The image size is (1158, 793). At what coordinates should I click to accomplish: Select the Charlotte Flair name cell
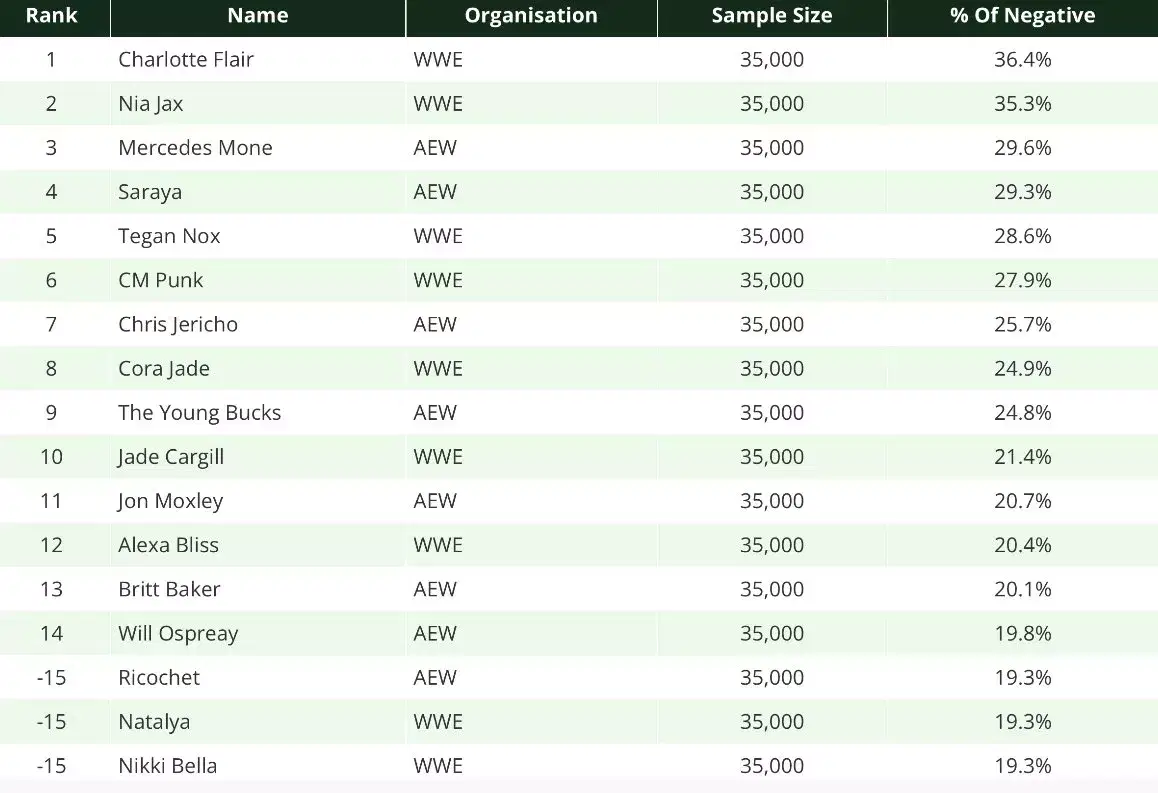[x=185, y=59]
